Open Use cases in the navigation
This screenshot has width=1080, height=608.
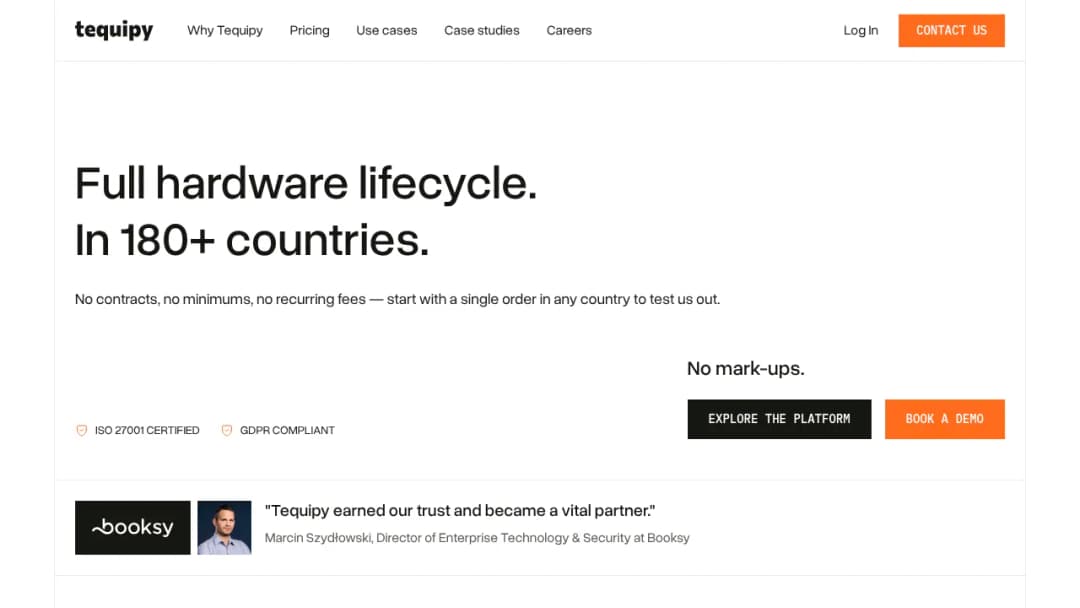[386, 30]
